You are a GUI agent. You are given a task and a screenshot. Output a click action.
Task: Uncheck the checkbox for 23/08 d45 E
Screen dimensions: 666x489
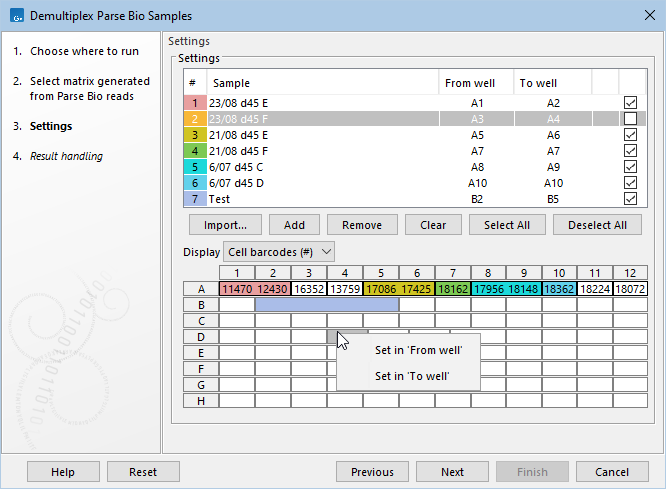point(630,102)
